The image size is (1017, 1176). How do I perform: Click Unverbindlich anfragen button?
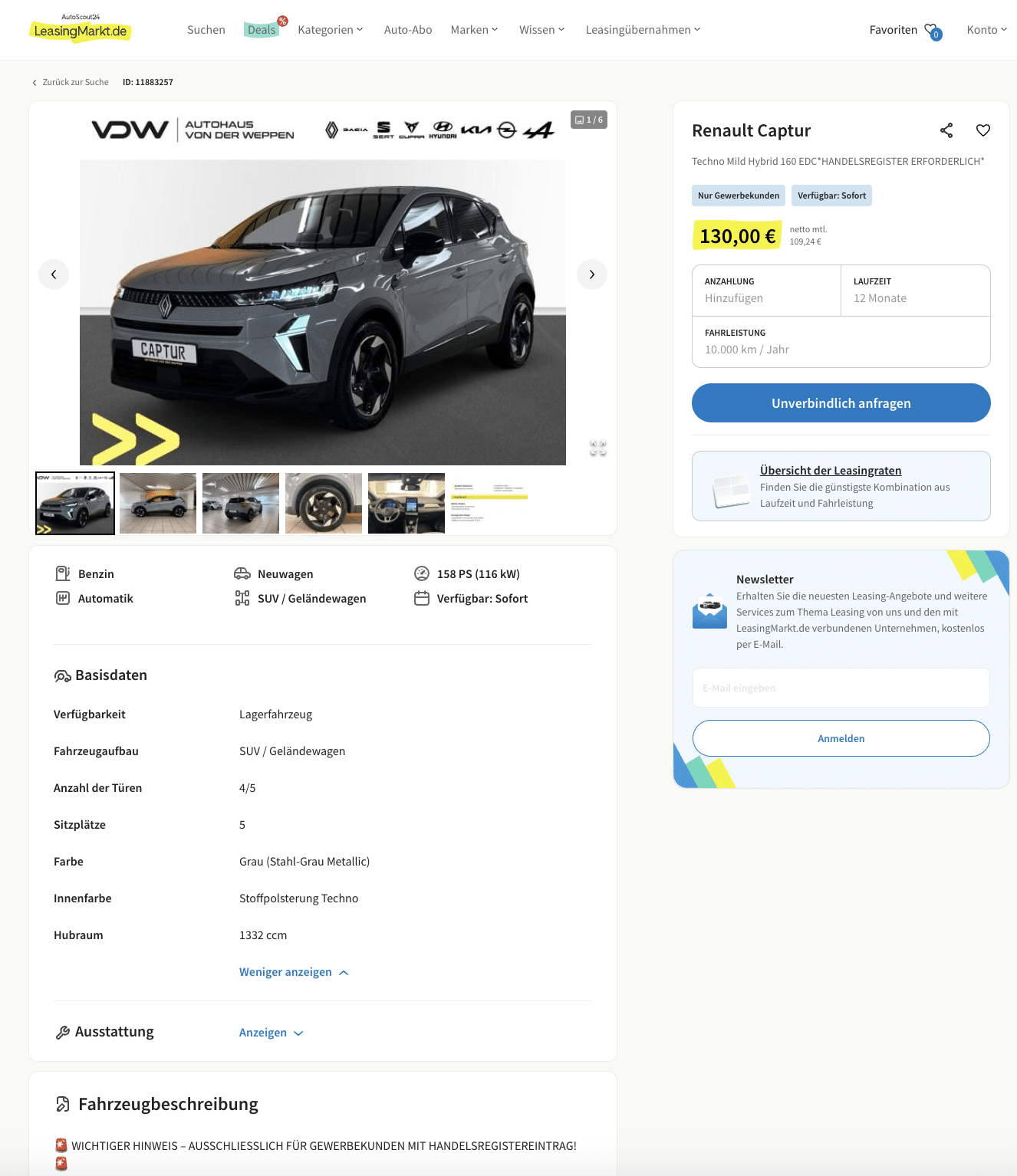pos(841,403)
